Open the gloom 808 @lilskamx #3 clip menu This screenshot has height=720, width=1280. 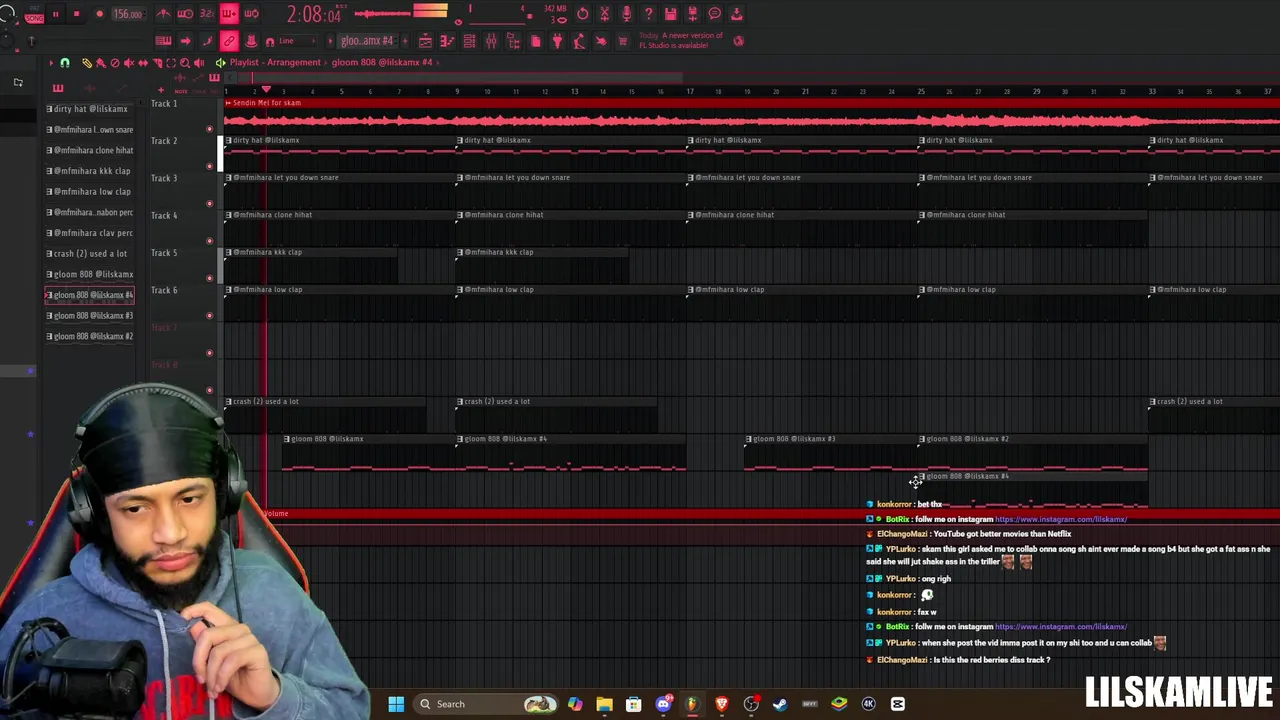749,439
